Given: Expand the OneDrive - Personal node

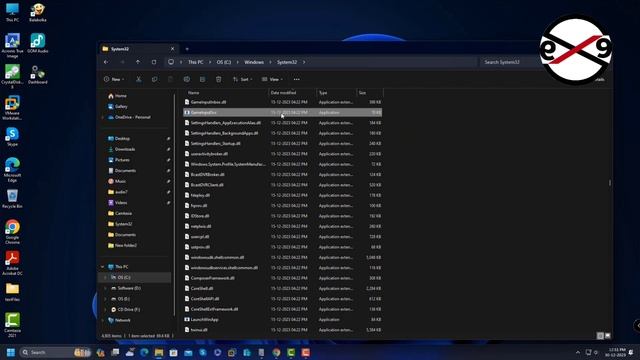Looking at the screenshot, I should [102, 117].
